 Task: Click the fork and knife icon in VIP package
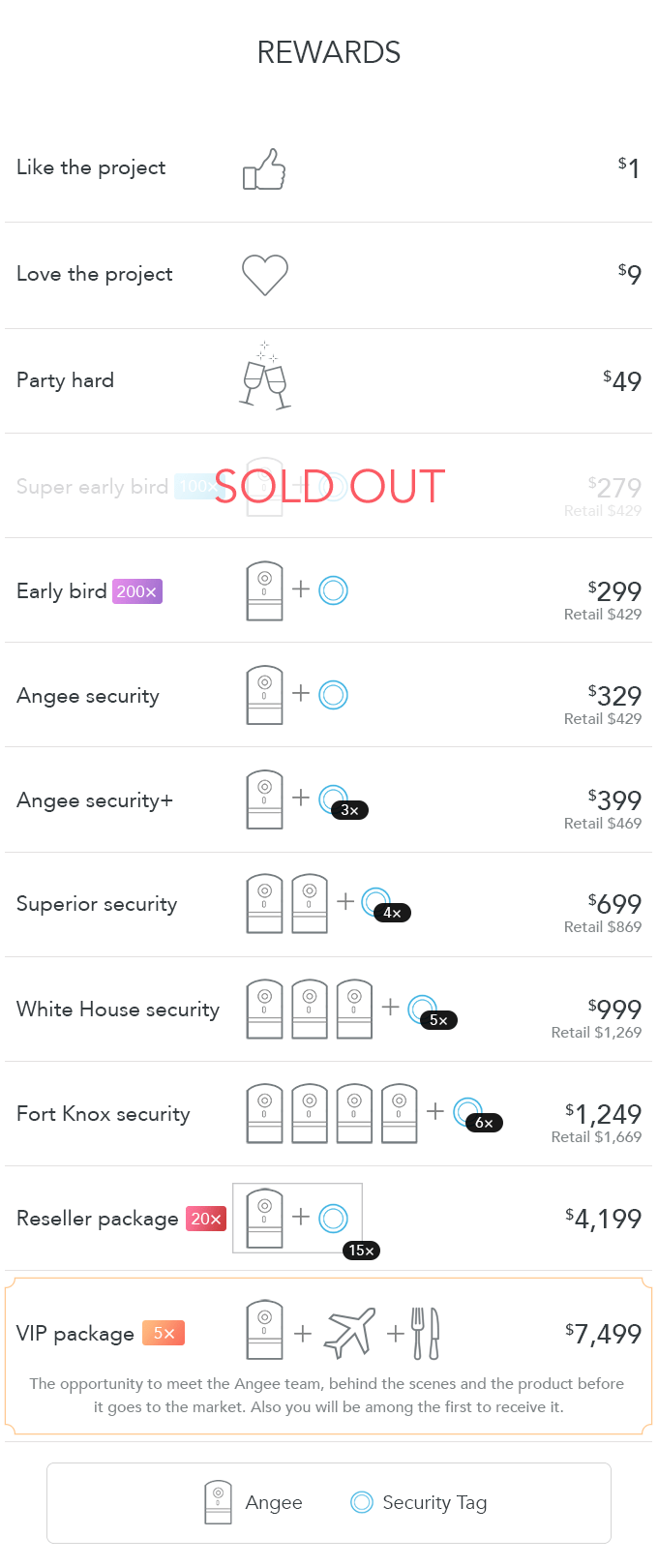click(426, 1333)
